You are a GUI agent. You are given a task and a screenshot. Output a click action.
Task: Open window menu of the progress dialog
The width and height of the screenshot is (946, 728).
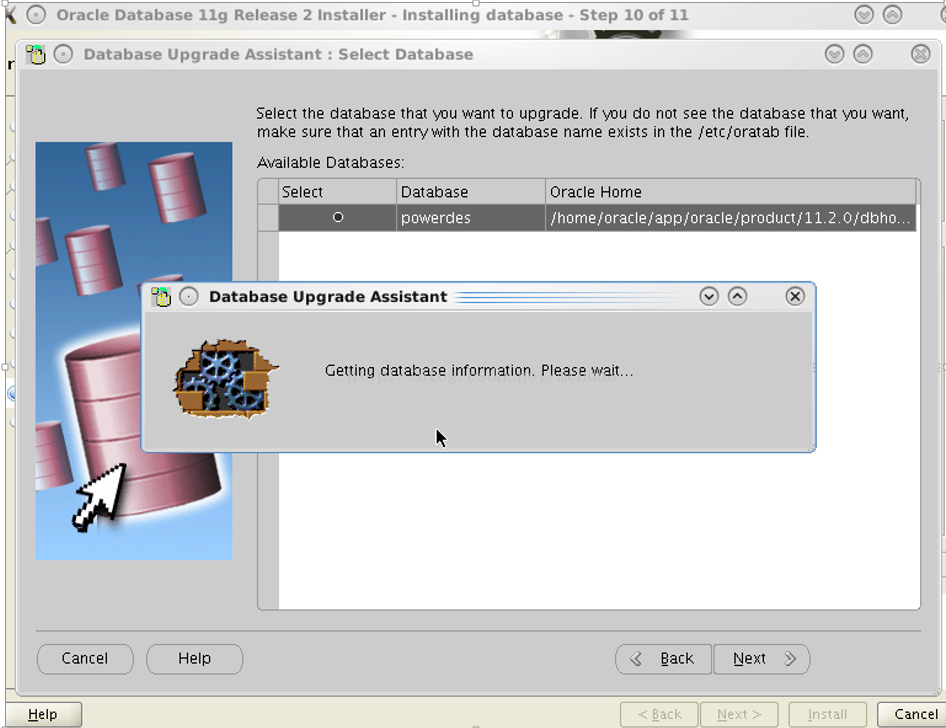(189, 297)
